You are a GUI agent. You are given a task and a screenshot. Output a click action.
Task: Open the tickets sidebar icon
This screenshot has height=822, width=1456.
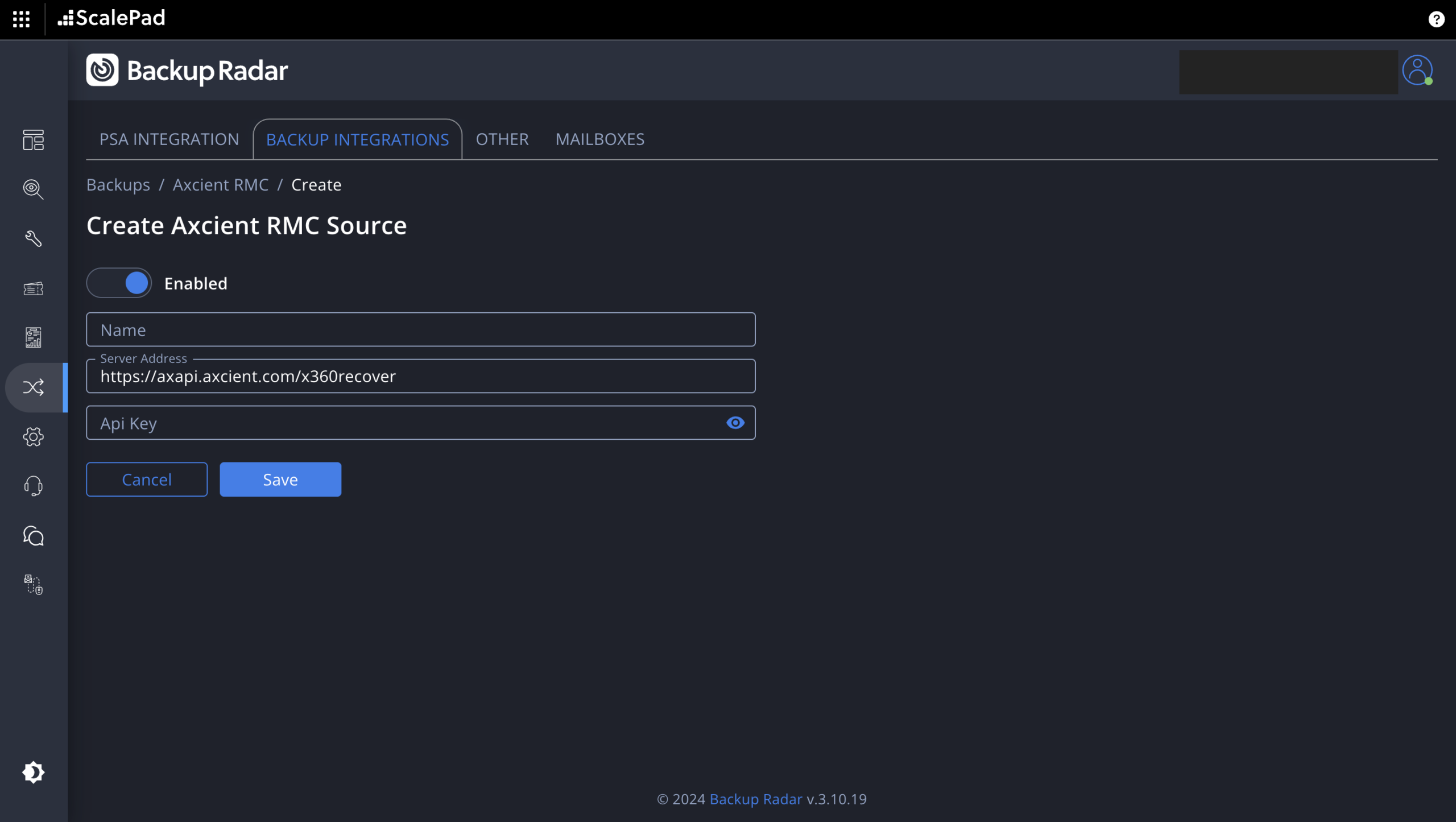click(x=33, y=288)
